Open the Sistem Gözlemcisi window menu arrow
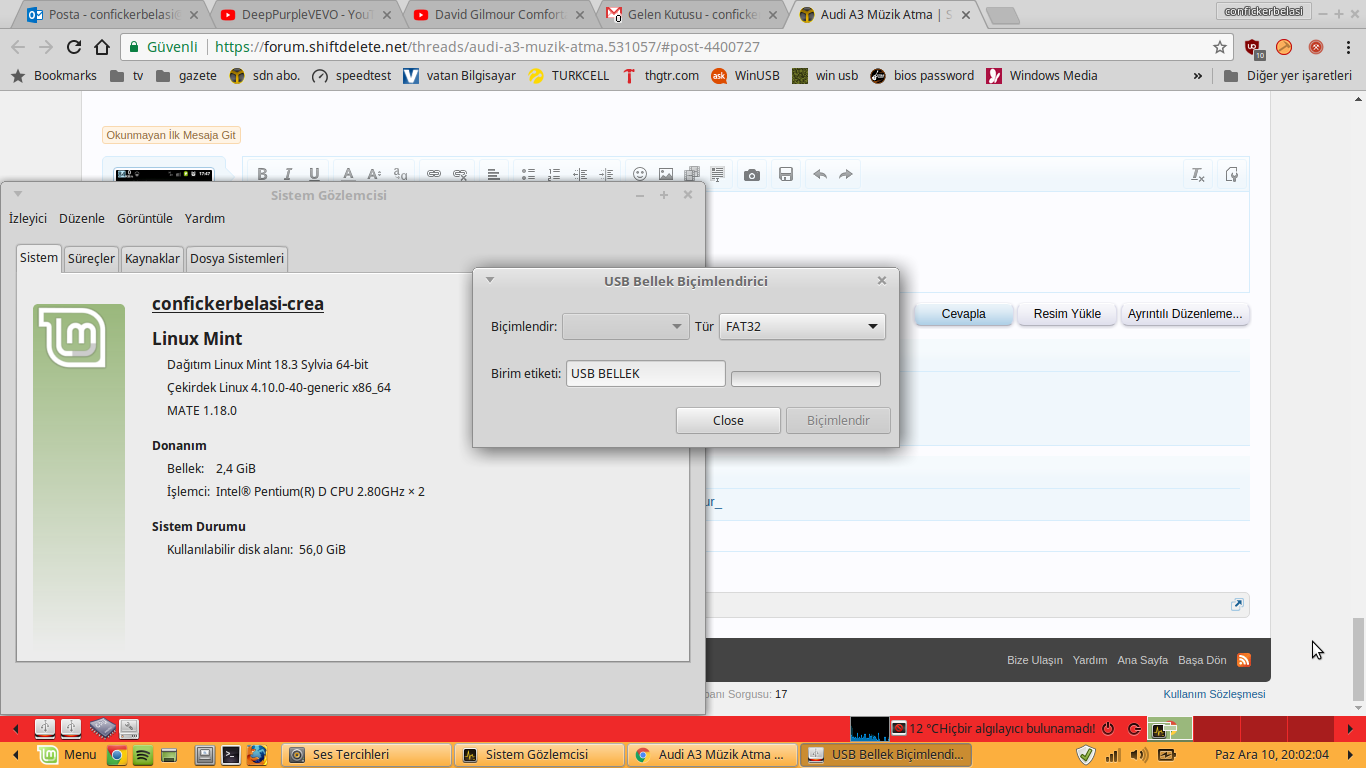Screen dimensions: 1366x768 point(17,195)
